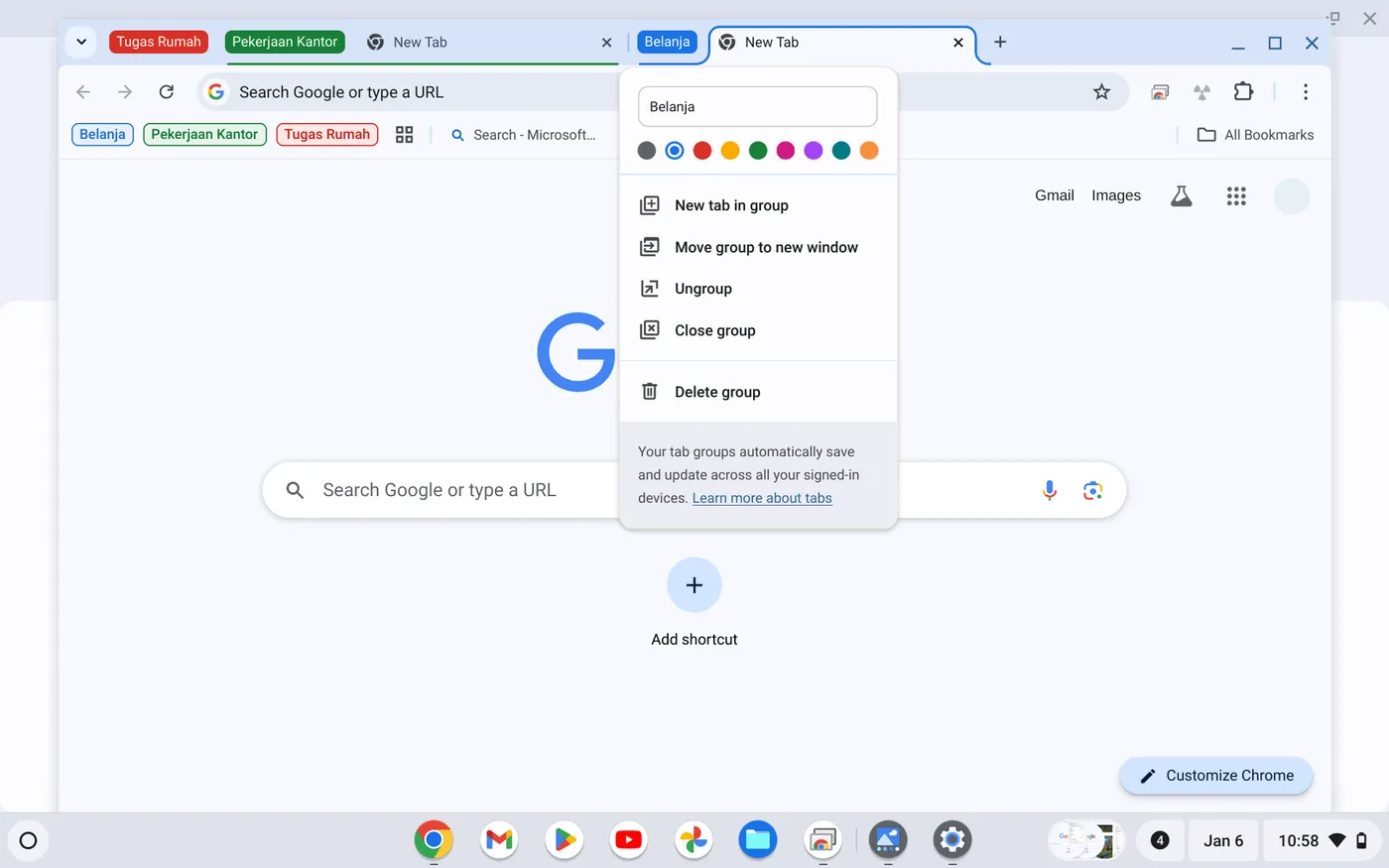Open the Chrome three-dot menu
Screen dimensions: 1389x868
point(1306,92)
